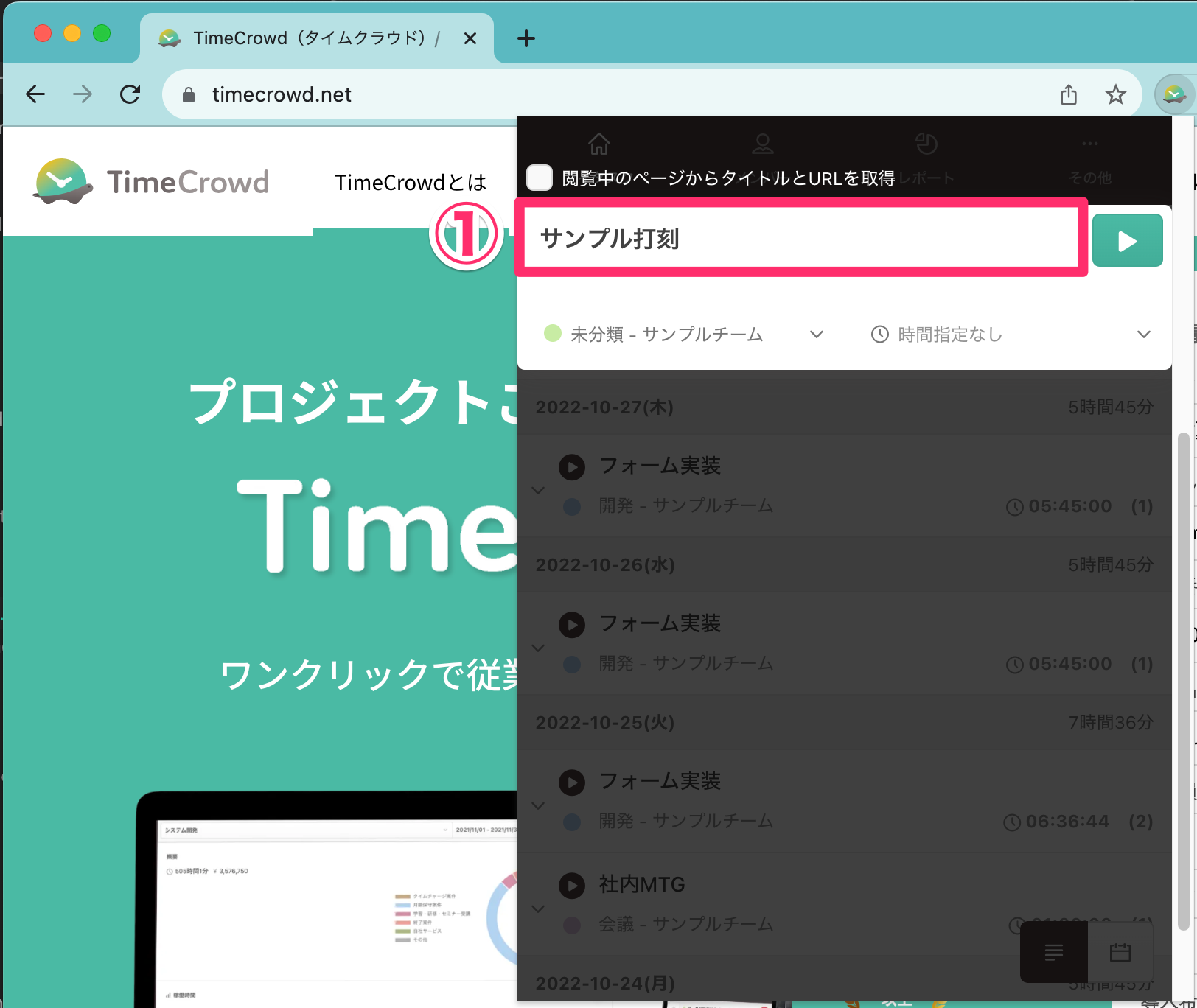Play the フォーム実装 task from October 27
Image resolution: width=1197 pixels, height=1008 pixels.
tap(572, 466)
